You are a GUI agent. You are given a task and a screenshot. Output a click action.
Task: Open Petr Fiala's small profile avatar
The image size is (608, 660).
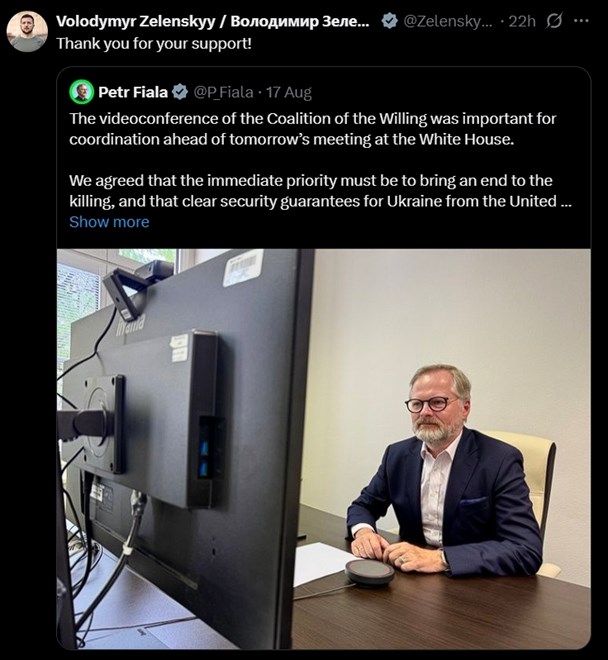coord(81,92)
